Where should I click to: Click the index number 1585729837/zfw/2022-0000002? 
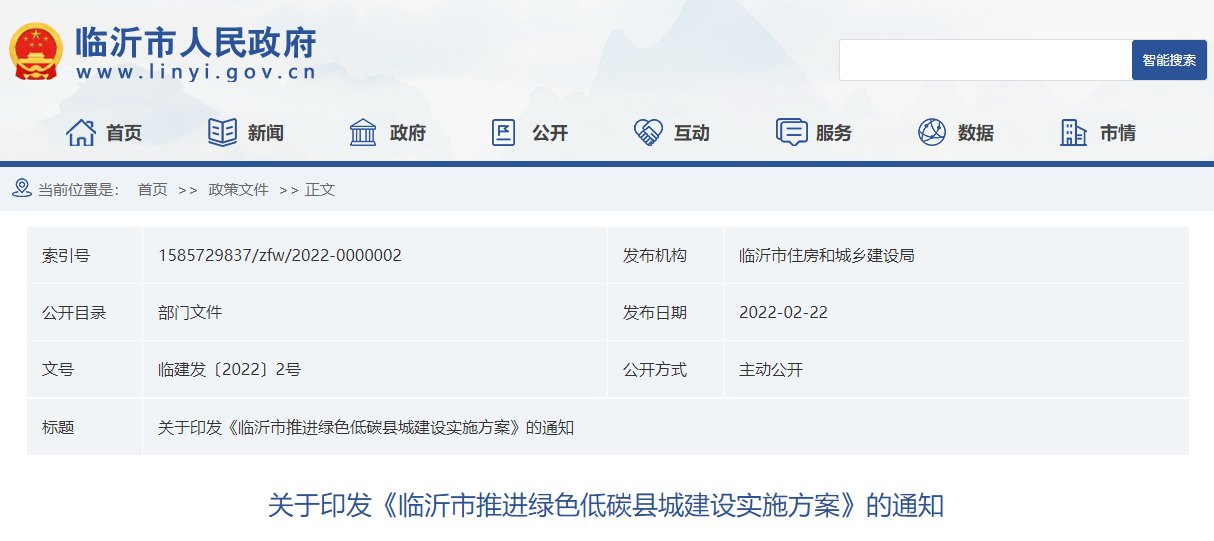[280, 255]
